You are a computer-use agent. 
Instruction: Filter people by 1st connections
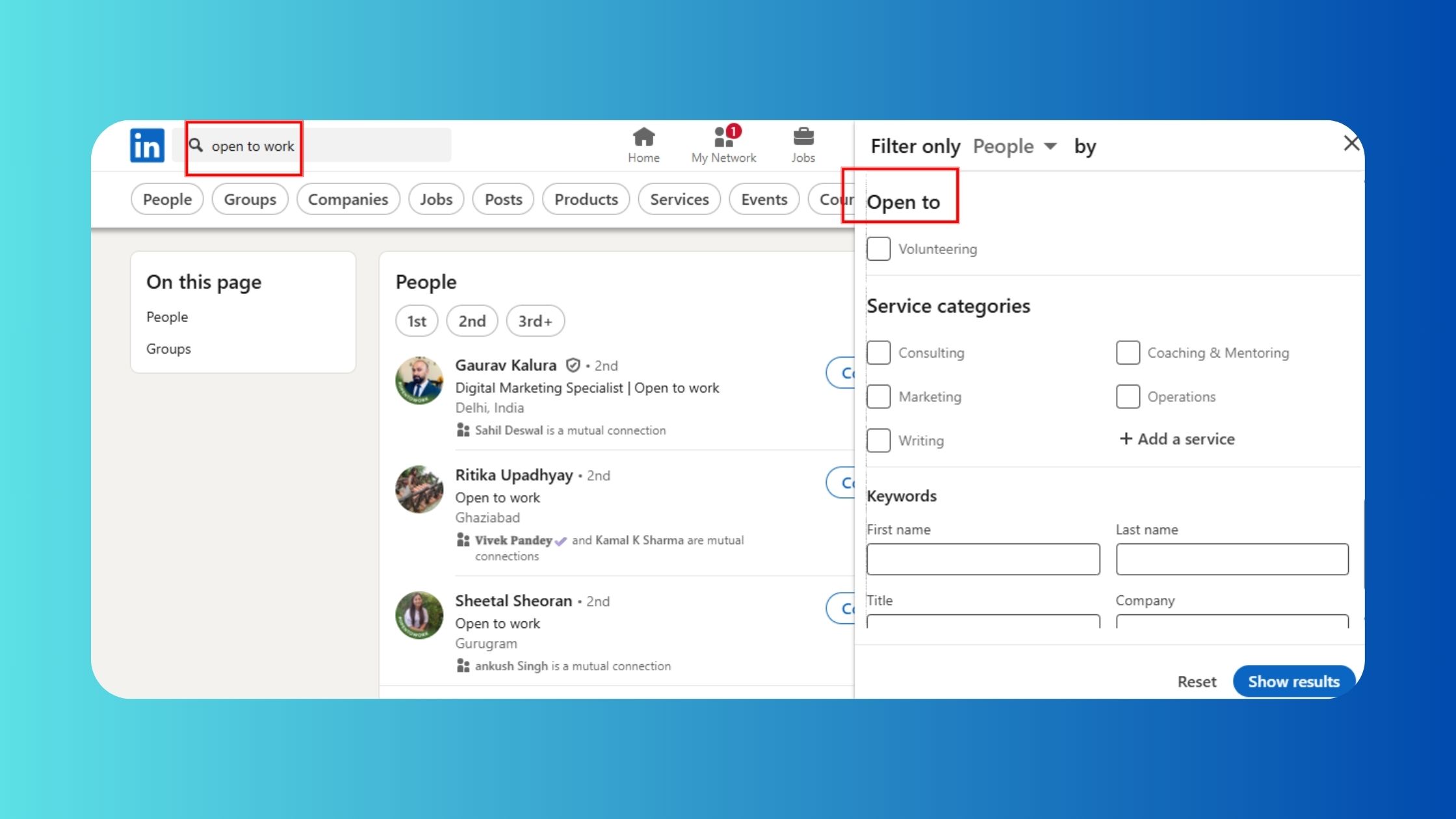[x=417, y=320]
